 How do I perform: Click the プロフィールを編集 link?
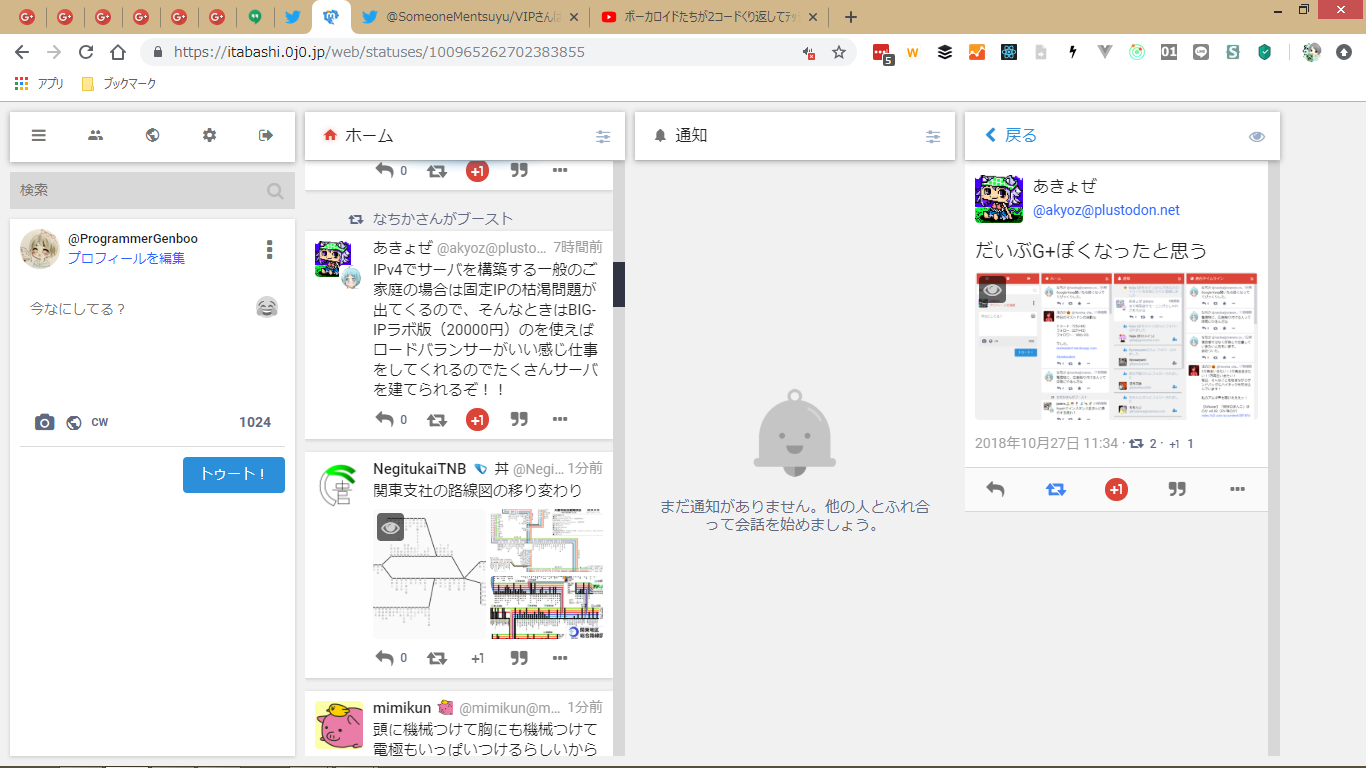[x=126, y=258]
